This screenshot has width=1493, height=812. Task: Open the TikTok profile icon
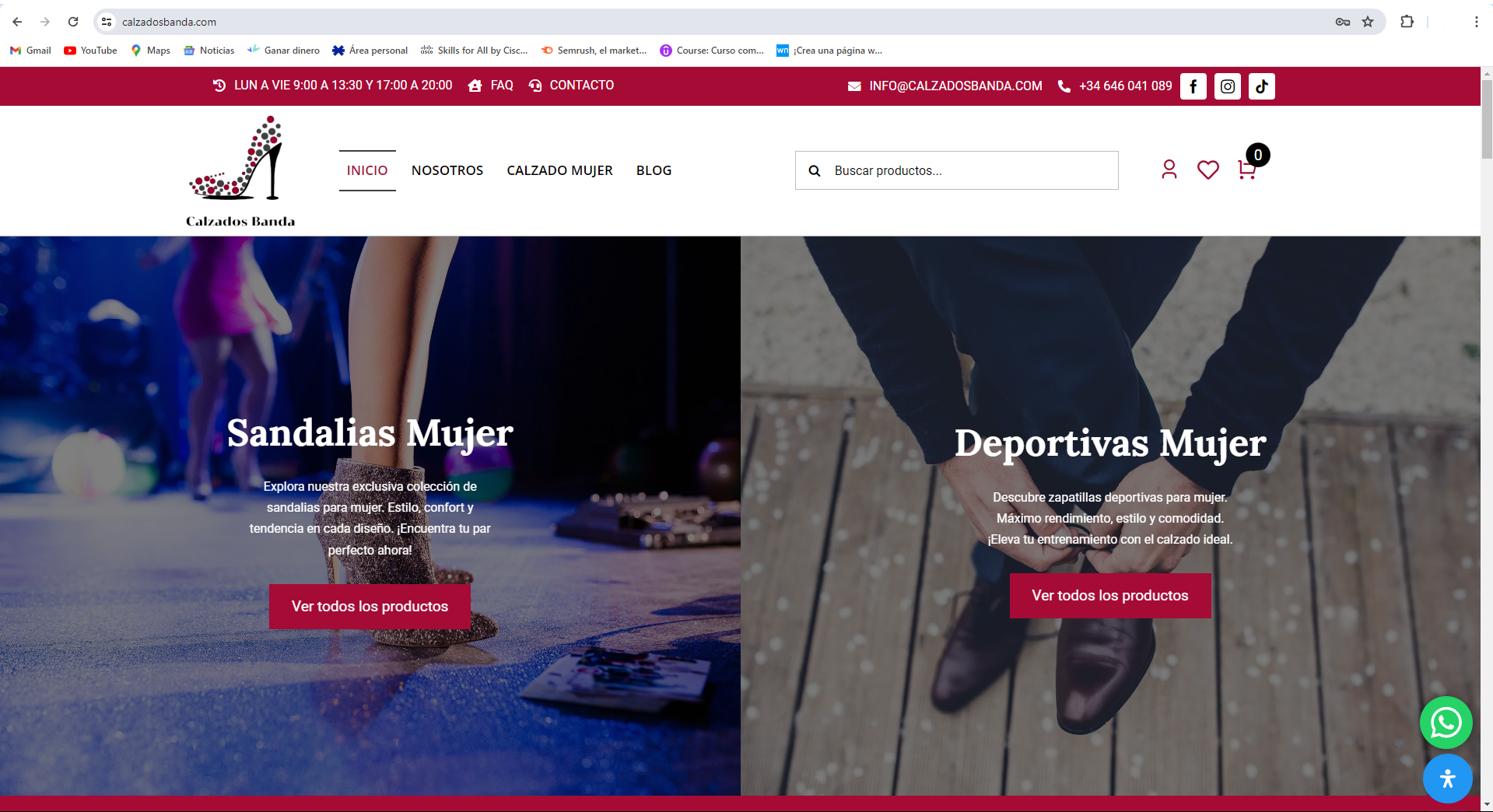point(1261,86)
